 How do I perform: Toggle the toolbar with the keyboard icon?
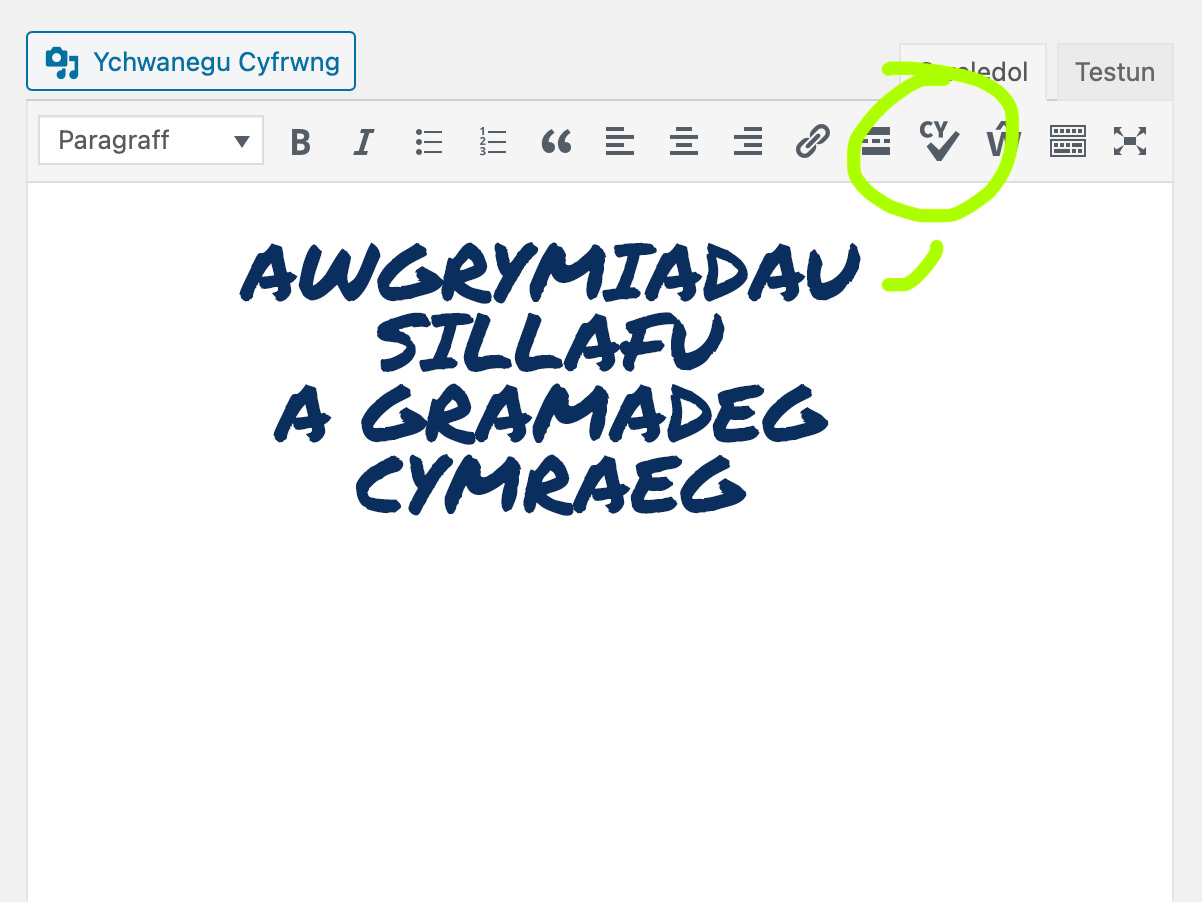(1067, 142)
